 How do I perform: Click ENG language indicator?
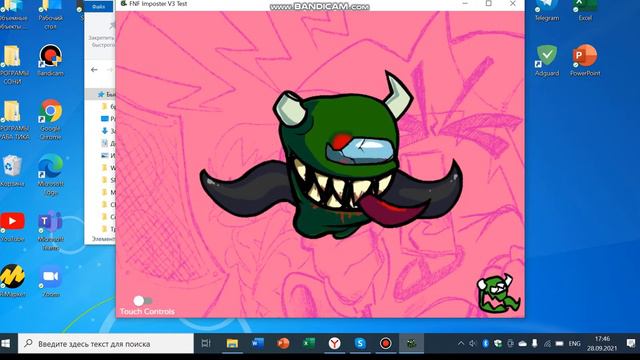[x=574, y=344]
